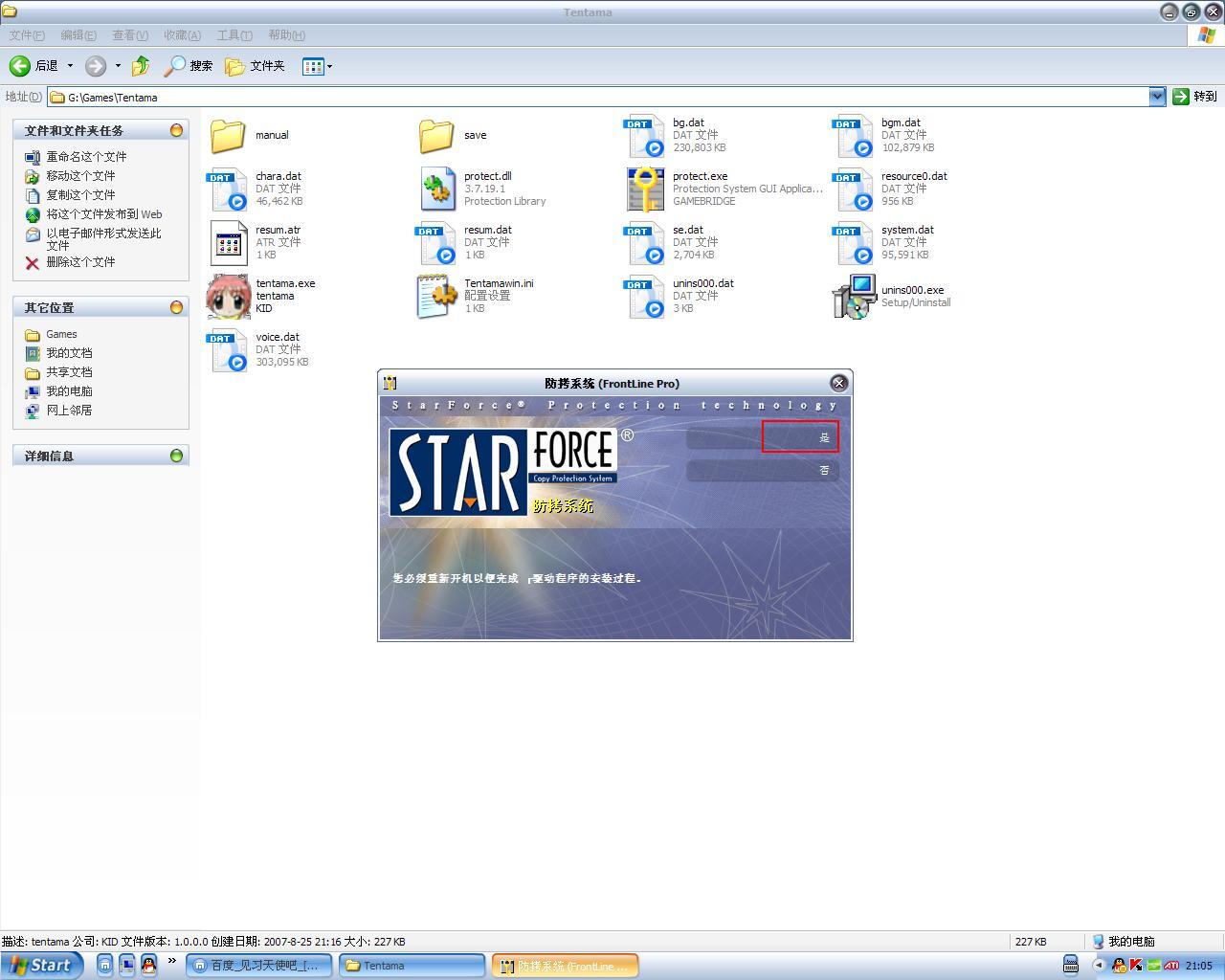This screenshot has height=980, width=1225.
Task: Switch to the 百度 browser taskbar button
Action: [259, 966]
